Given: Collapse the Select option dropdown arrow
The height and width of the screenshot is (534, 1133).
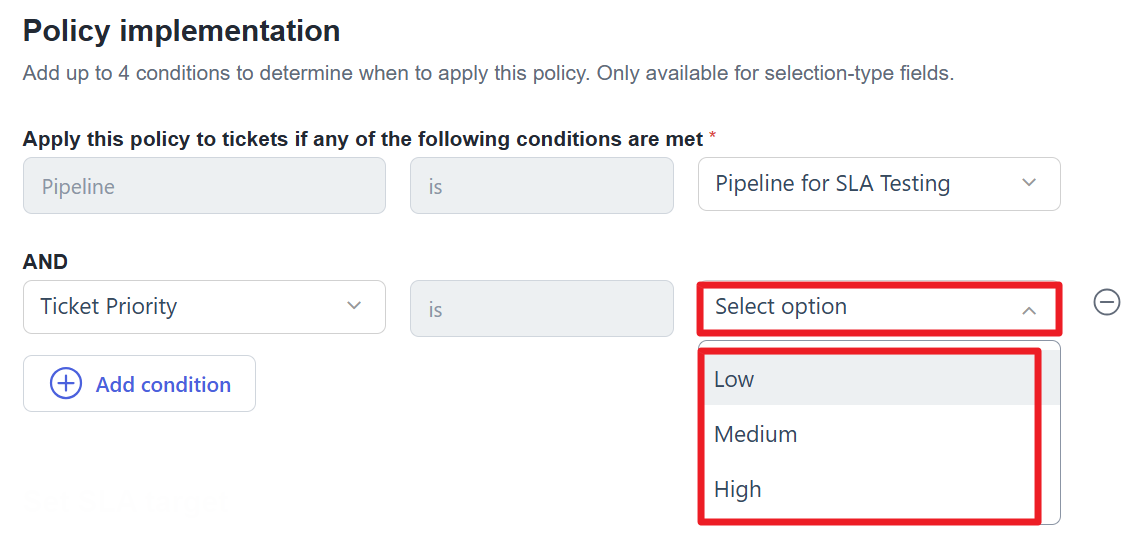Looking at the screenshot, I should tap(1028, 311).
